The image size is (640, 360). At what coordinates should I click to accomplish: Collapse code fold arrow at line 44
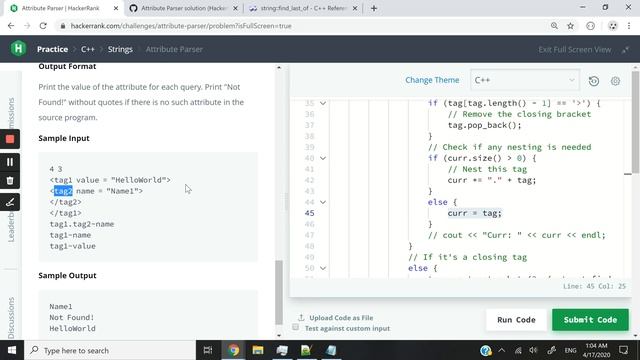(x=323, y=202)
